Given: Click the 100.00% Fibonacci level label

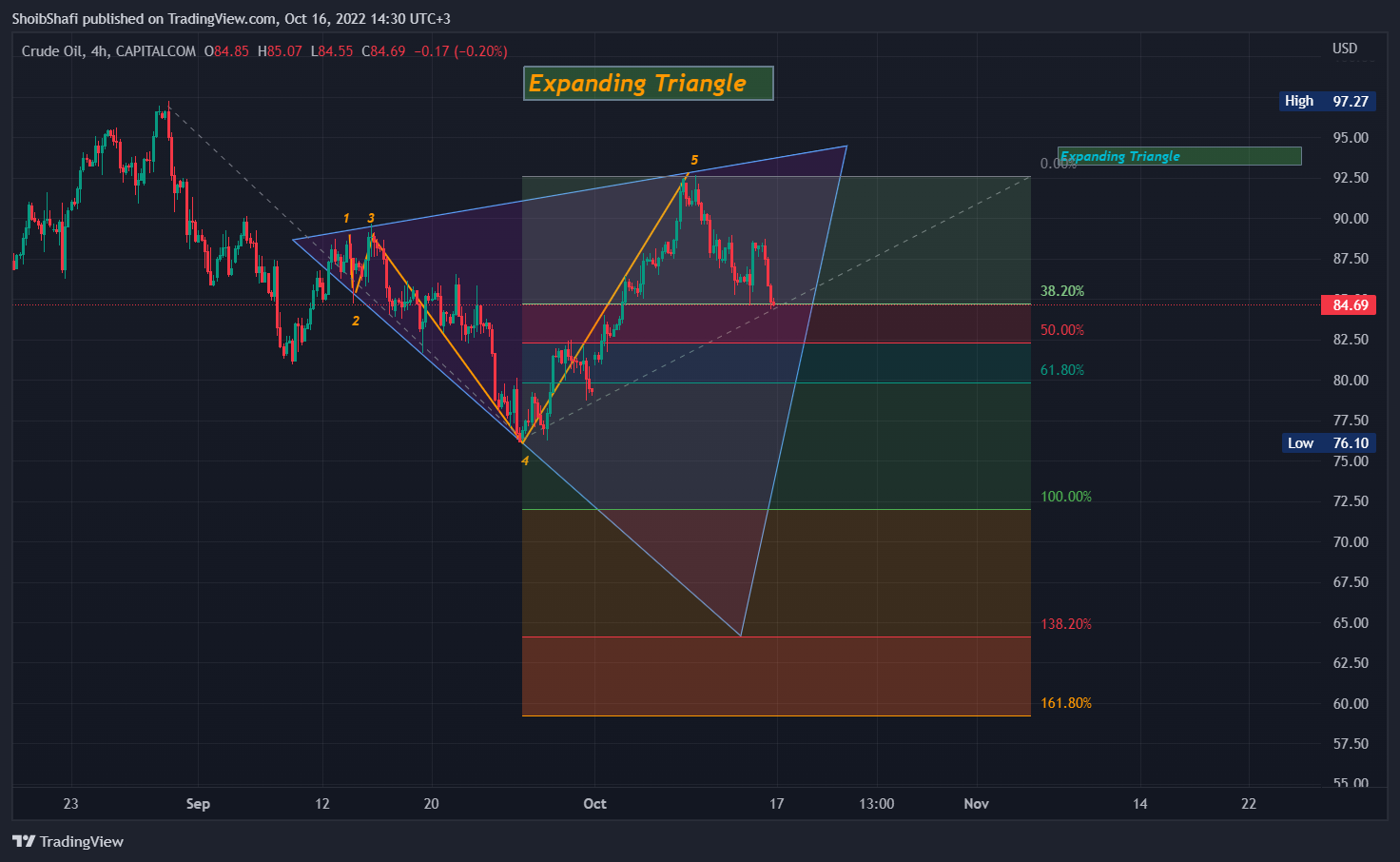Looking at the screenshot, I should pyautogui.click(x=1066, y=497).
